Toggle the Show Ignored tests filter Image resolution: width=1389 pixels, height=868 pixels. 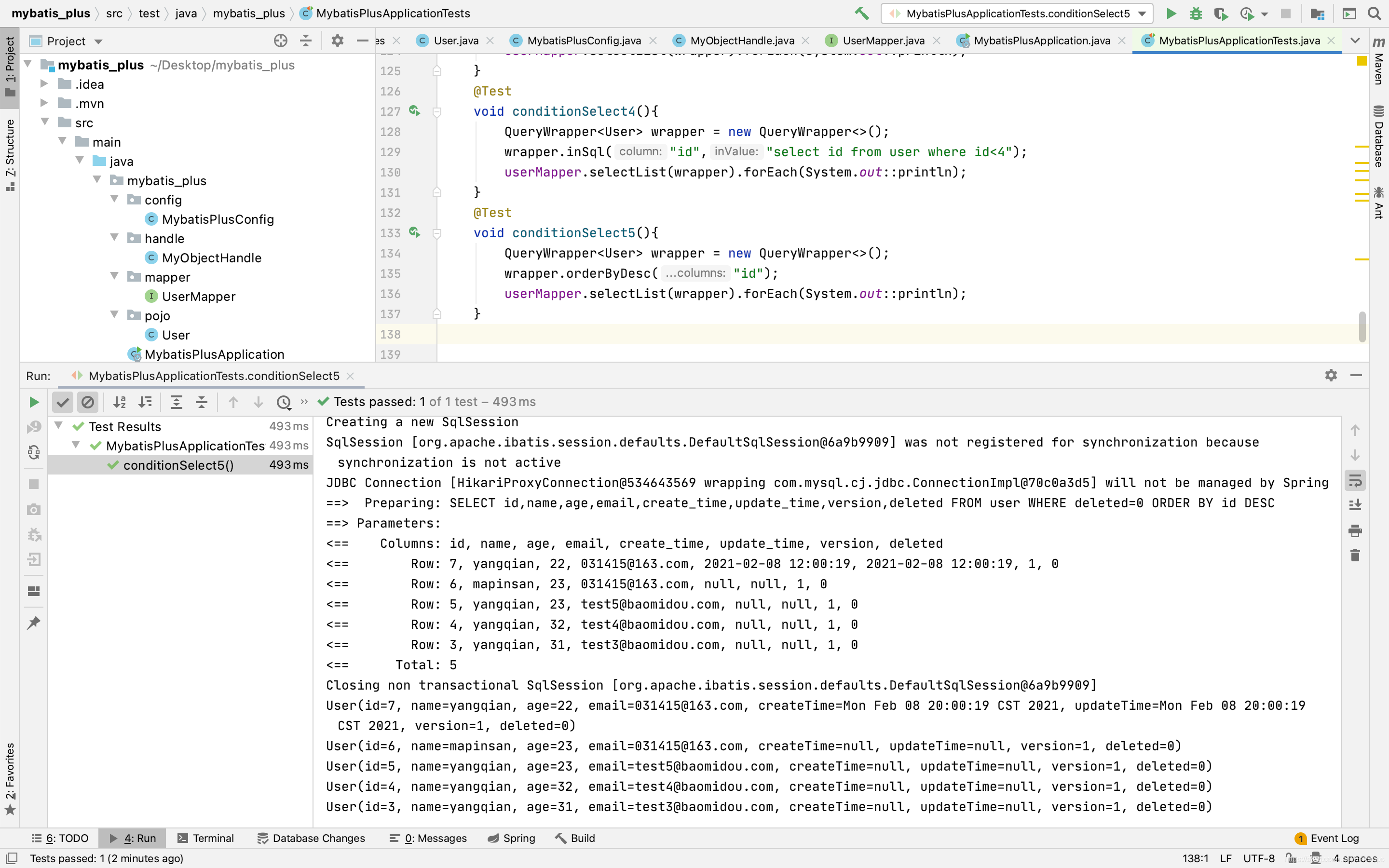[x=88, y=402]
